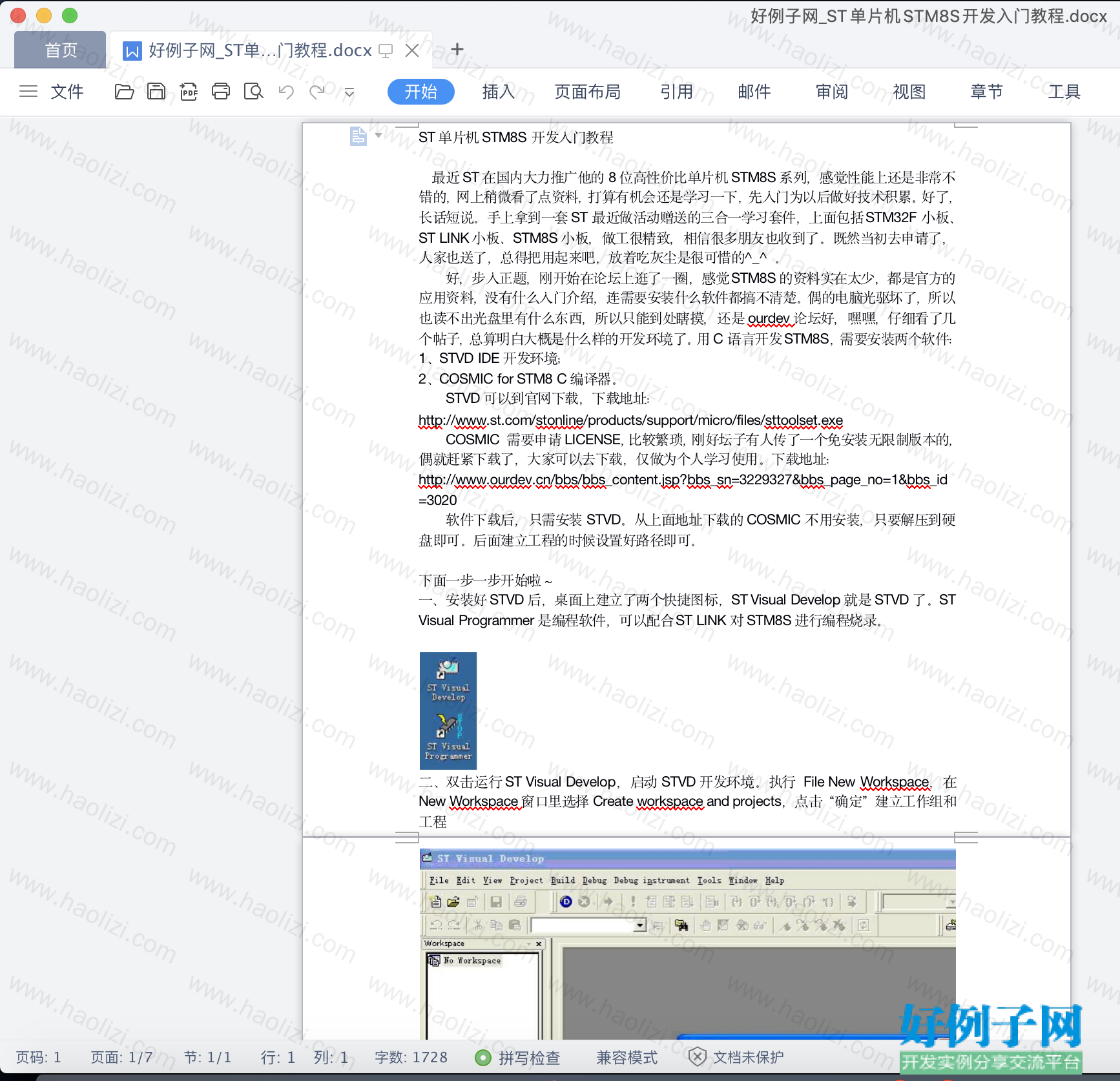Click the document tab display mode icon

(386, 50)
